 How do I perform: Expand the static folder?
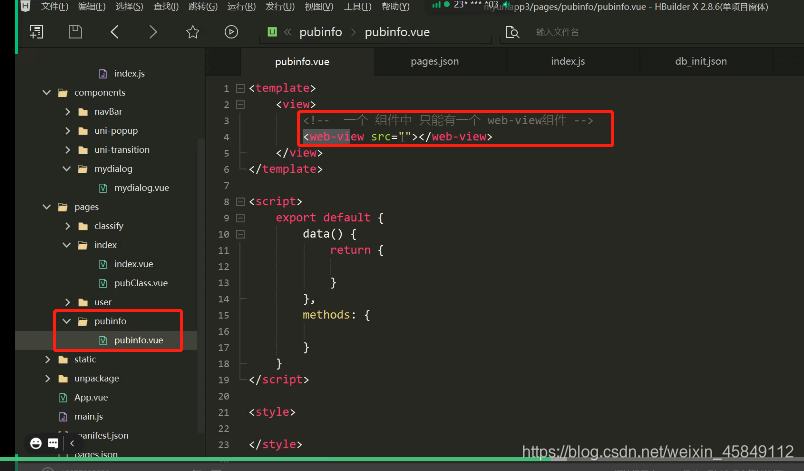(47, 360)
